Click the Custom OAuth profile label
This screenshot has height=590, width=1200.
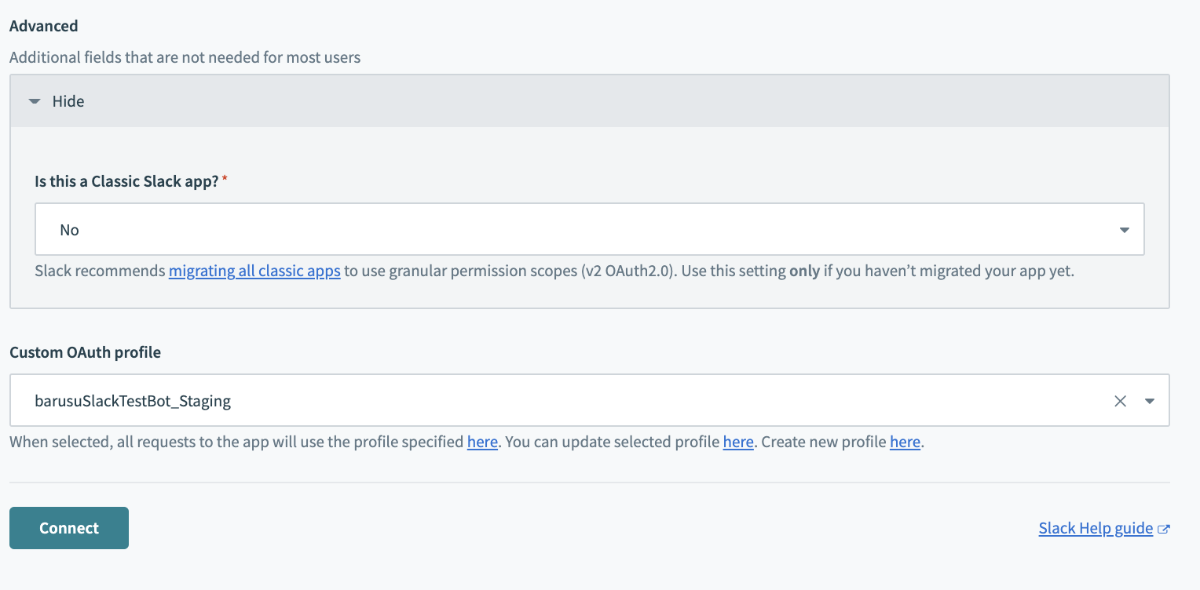(x=85, y=352)
